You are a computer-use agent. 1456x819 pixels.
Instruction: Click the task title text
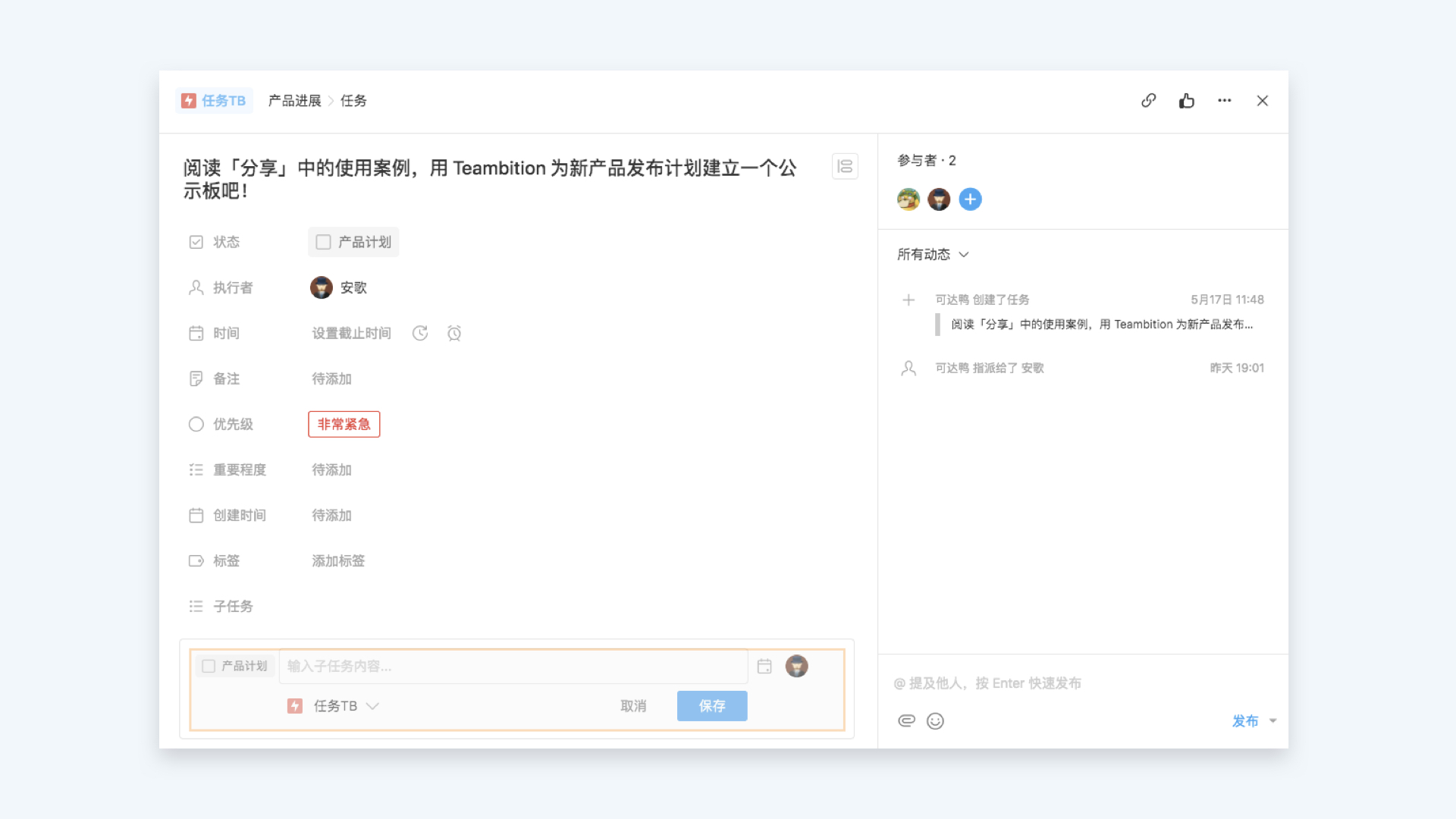click(490, 179)
